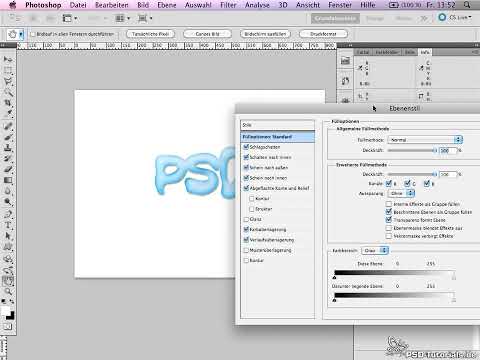The image size is (480, 360).
Task: Toggle the Schlagschatten layer style
Action: (x=246, y=147)
